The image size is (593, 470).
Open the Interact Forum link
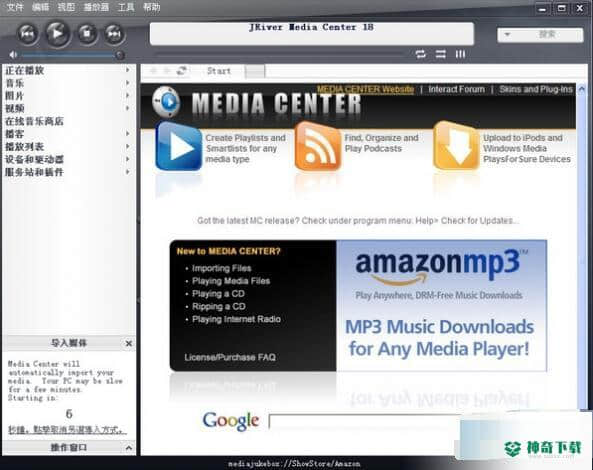click(x=456, y=89)
